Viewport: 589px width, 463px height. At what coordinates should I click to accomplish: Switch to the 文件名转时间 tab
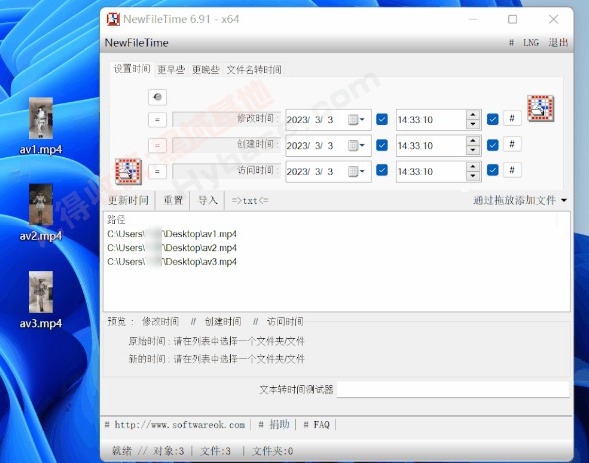pos(254,69)
